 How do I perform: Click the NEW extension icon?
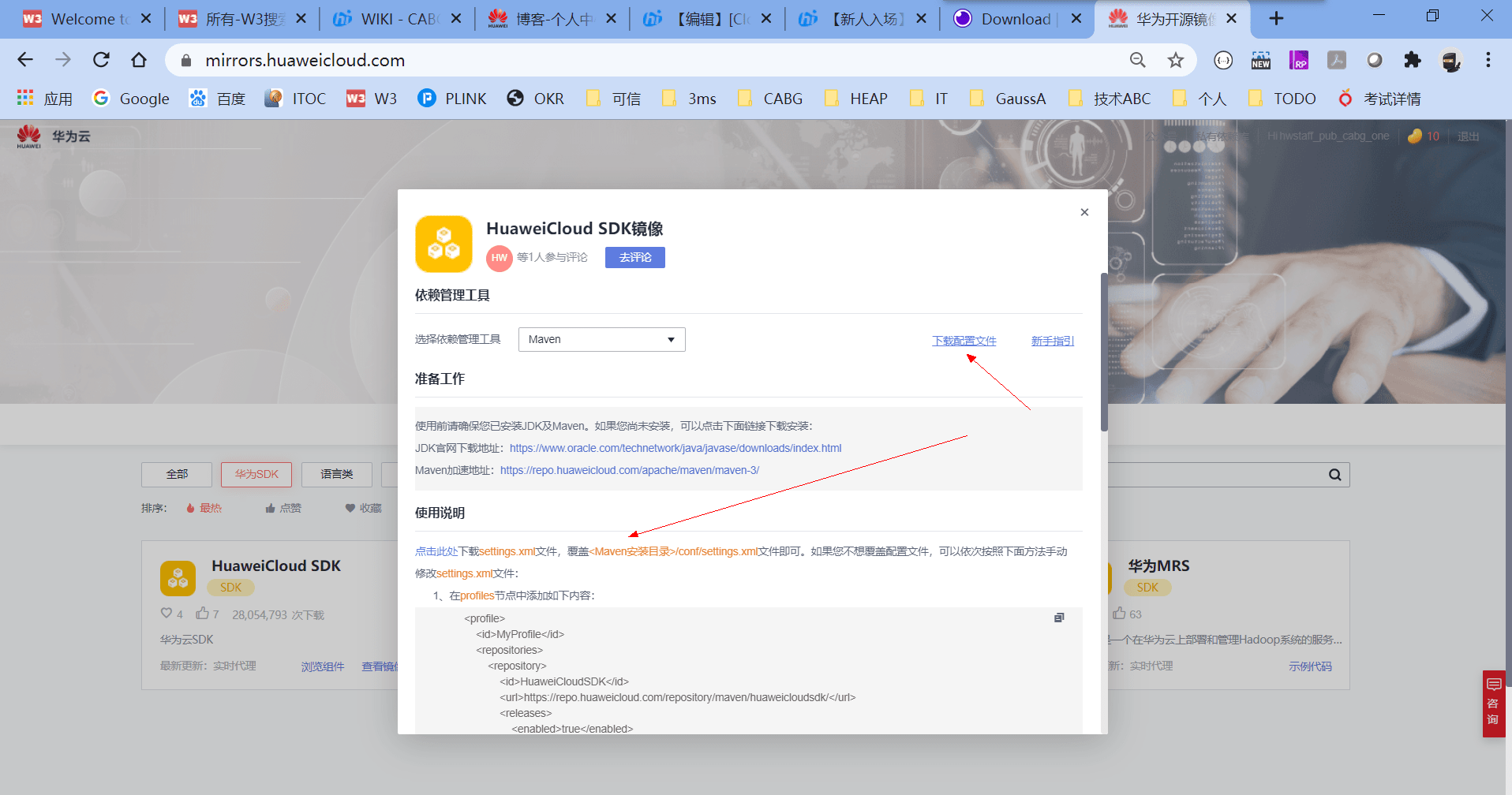[x=1260, y=60]
